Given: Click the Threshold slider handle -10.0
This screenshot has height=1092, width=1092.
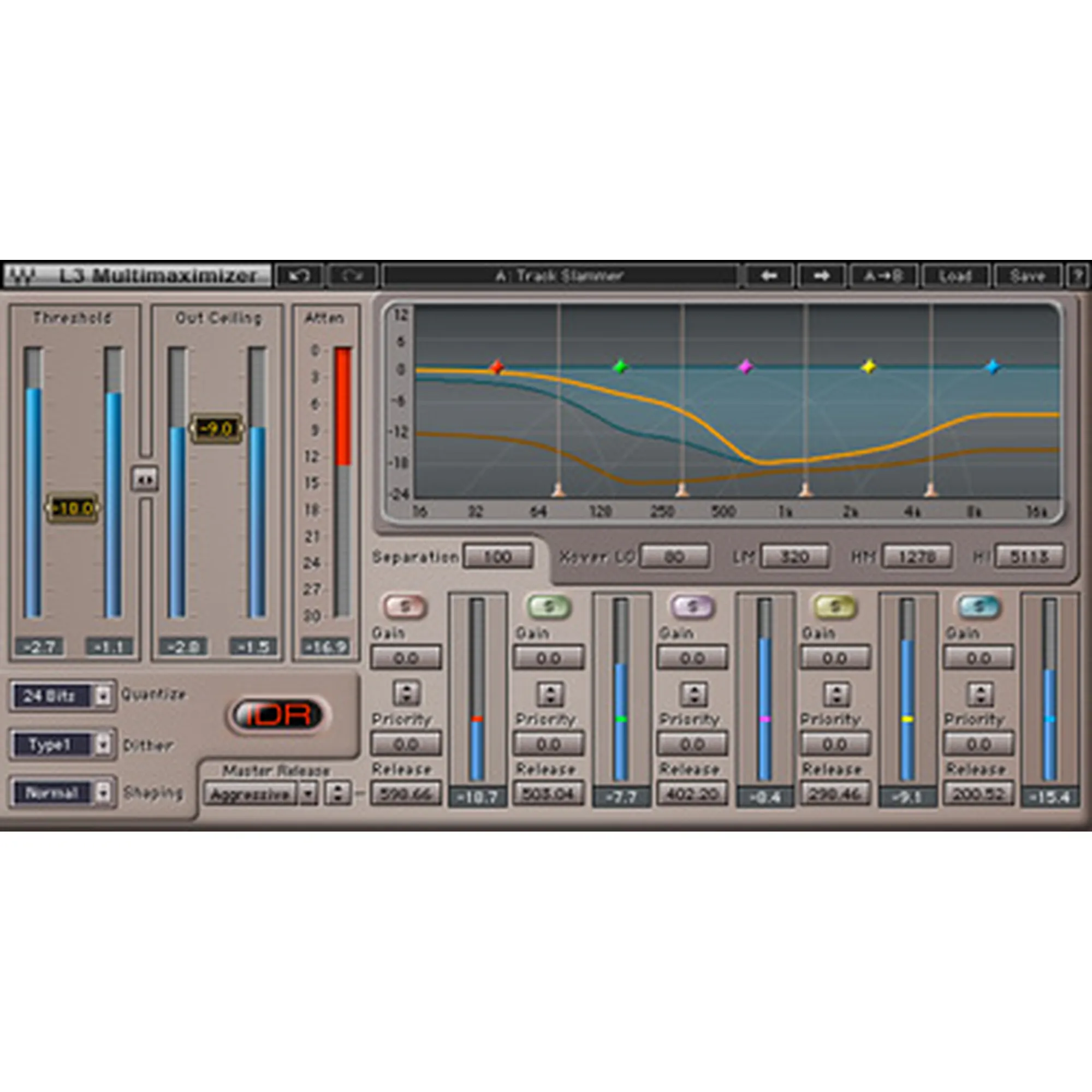Looking at the screenshot, I should (73, 509).
